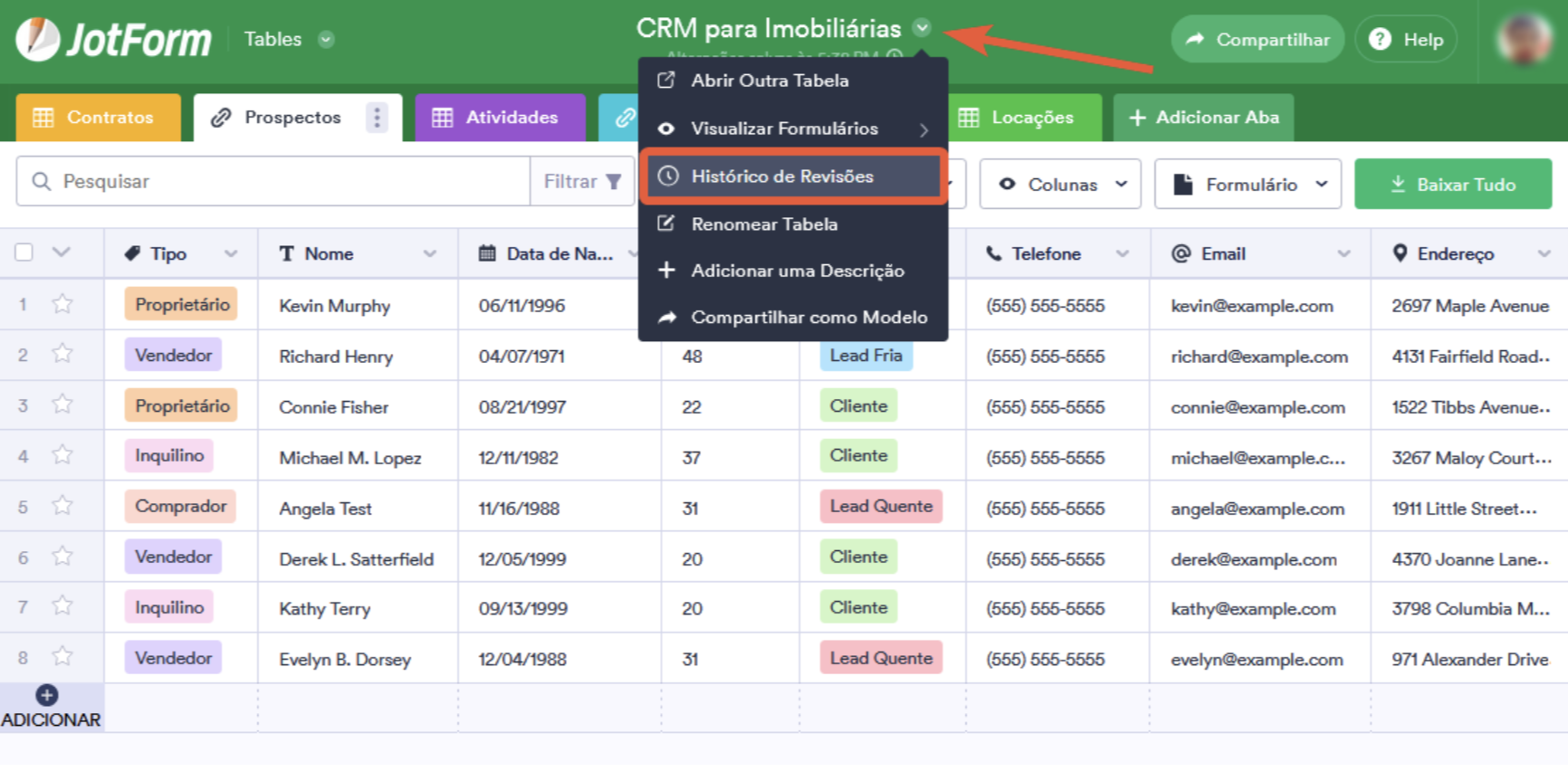
Task: Open the Formulário dropdown
Action: (x=1248, y=184)
